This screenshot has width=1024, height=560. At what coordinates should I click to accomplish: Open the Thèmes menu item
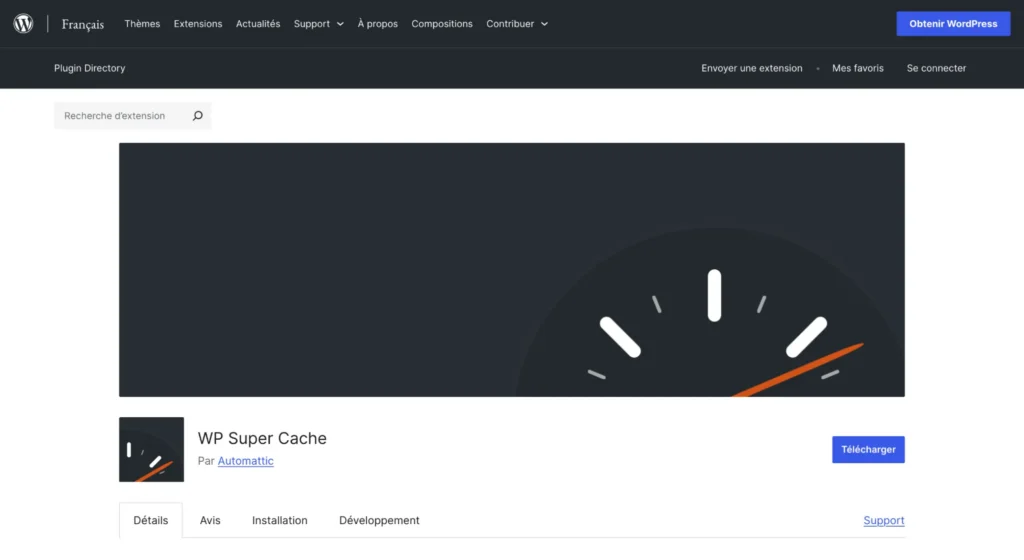tap(142, 23)
